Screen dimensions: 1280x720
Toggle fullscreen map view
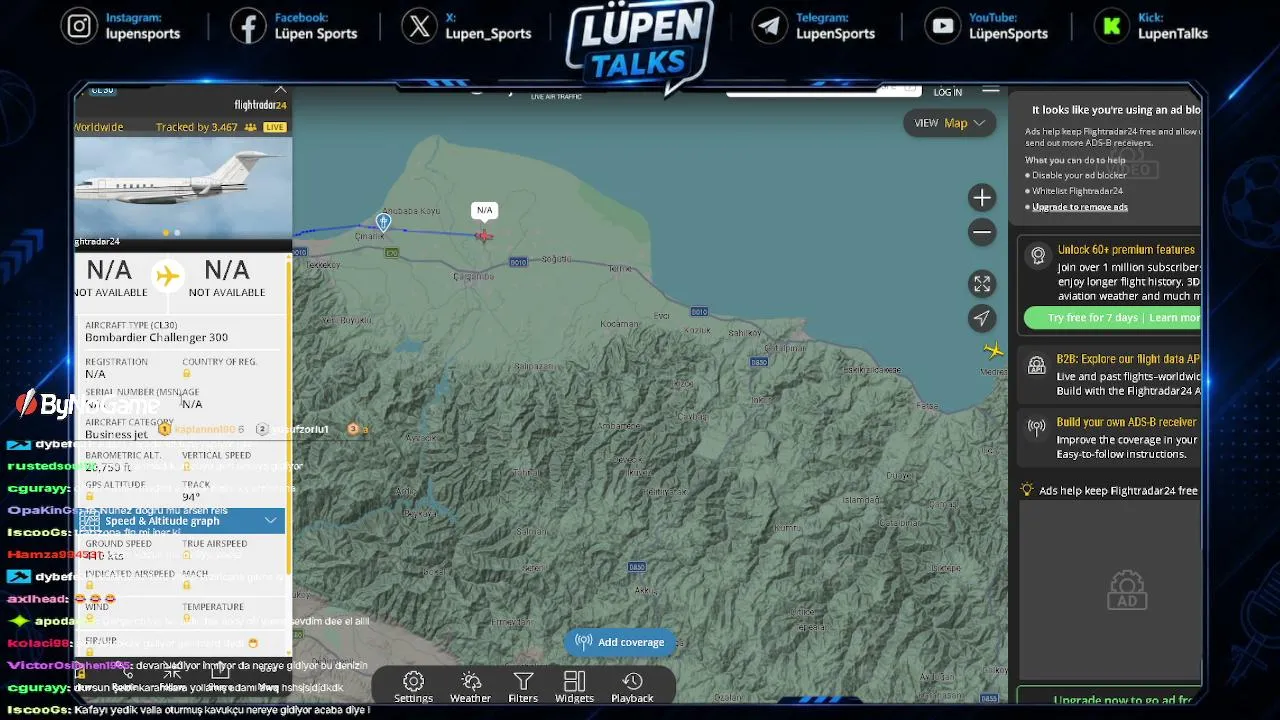tap(982, 284)
